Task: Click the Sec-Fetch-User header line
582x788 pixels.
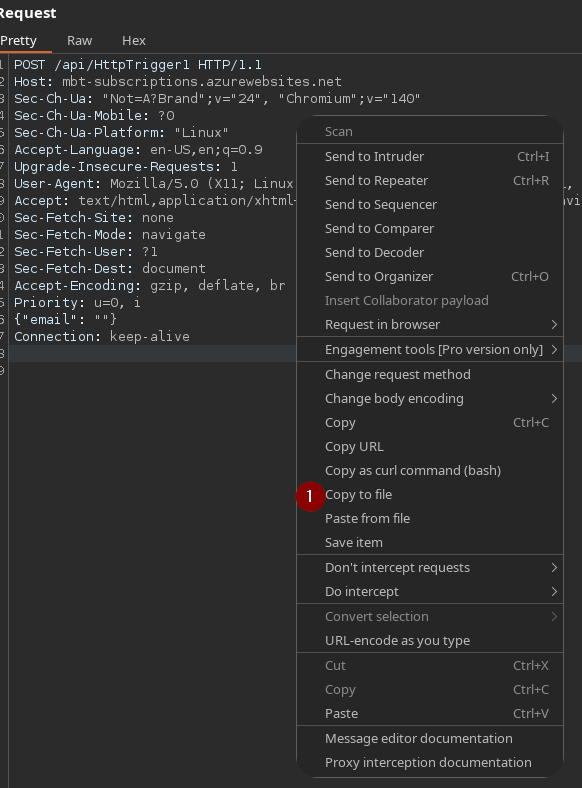Action: [x=85, y=251]
